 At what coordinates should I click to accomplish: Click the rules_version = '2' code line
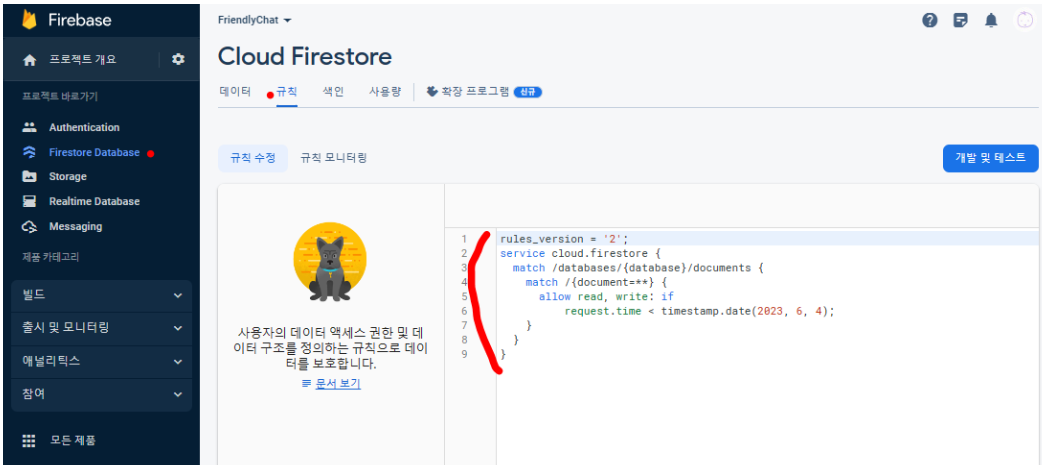coord(564,239)
